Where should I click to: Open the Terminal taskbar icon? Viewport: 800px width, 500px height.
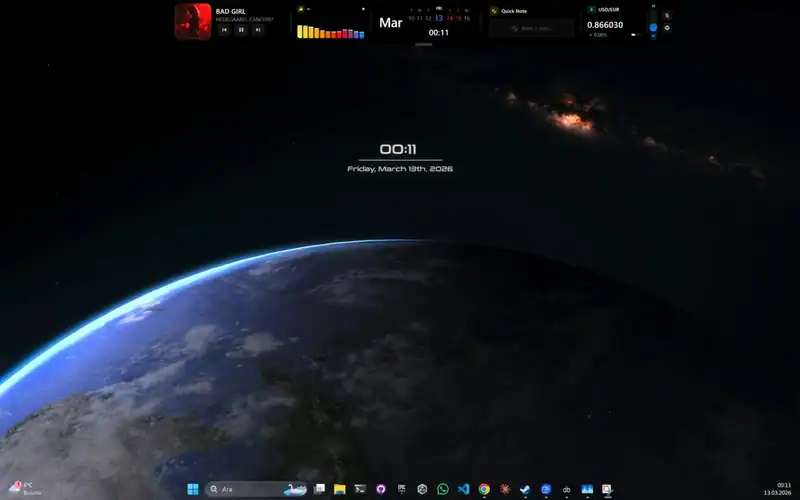[x=360, y=489]
